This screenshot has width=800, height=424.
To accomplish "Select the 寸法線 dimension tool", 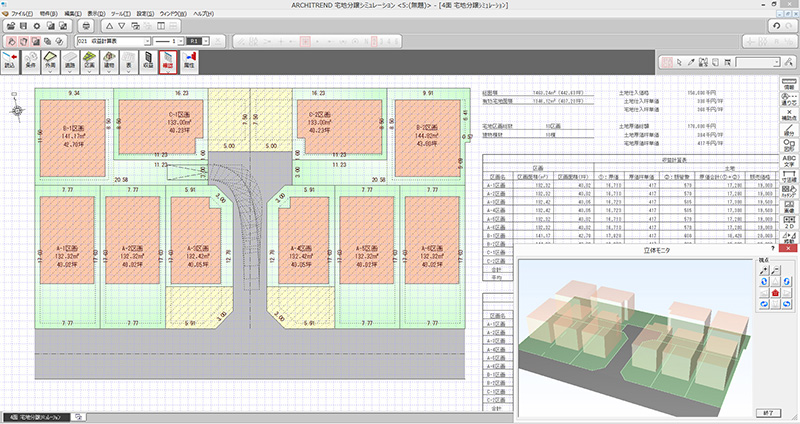I will [x=789, y=177].
